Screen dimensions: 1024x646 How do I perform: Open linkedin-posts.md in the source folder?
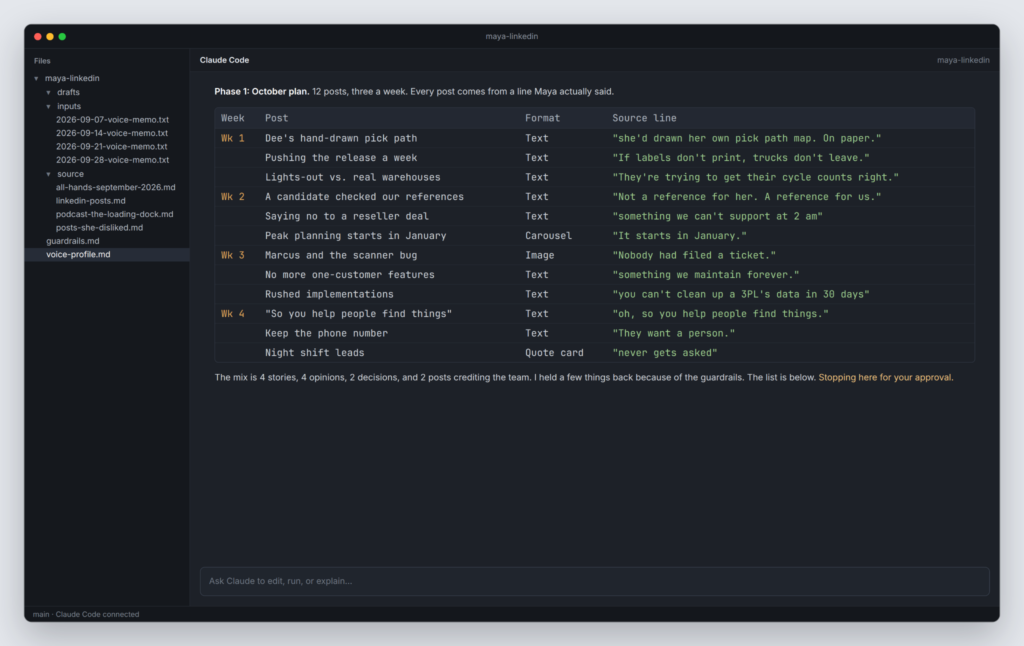coord(91,201)
